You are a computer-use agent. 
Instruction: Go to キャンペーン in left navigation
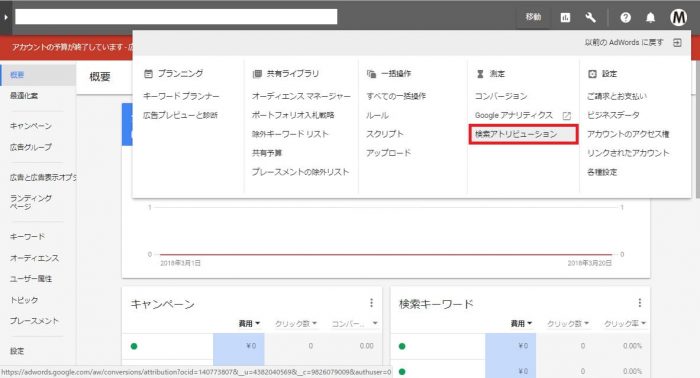(x=31, y=126)
